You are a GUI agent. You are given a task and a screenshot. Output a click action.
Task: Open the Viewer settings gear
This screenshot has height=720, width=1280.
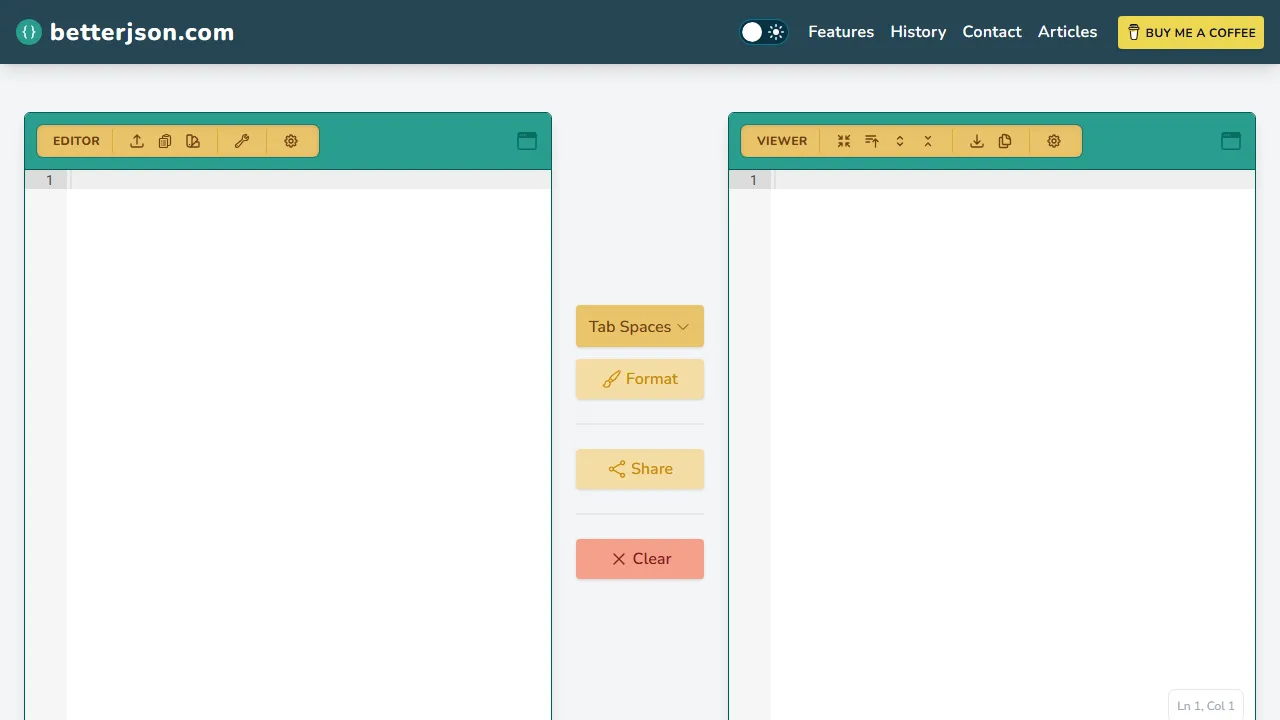point(1054,141)
